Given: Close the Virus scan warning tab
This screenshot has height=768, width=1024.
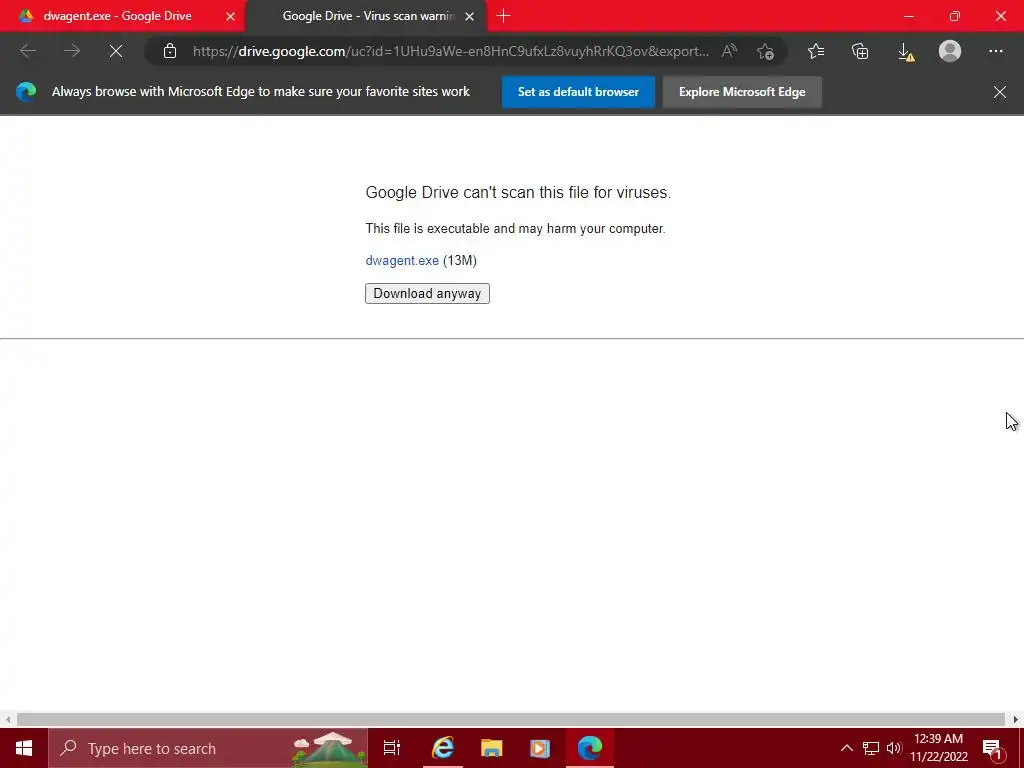Looking at the screenshot, I should pyautogui.click(x=470, y=16).
